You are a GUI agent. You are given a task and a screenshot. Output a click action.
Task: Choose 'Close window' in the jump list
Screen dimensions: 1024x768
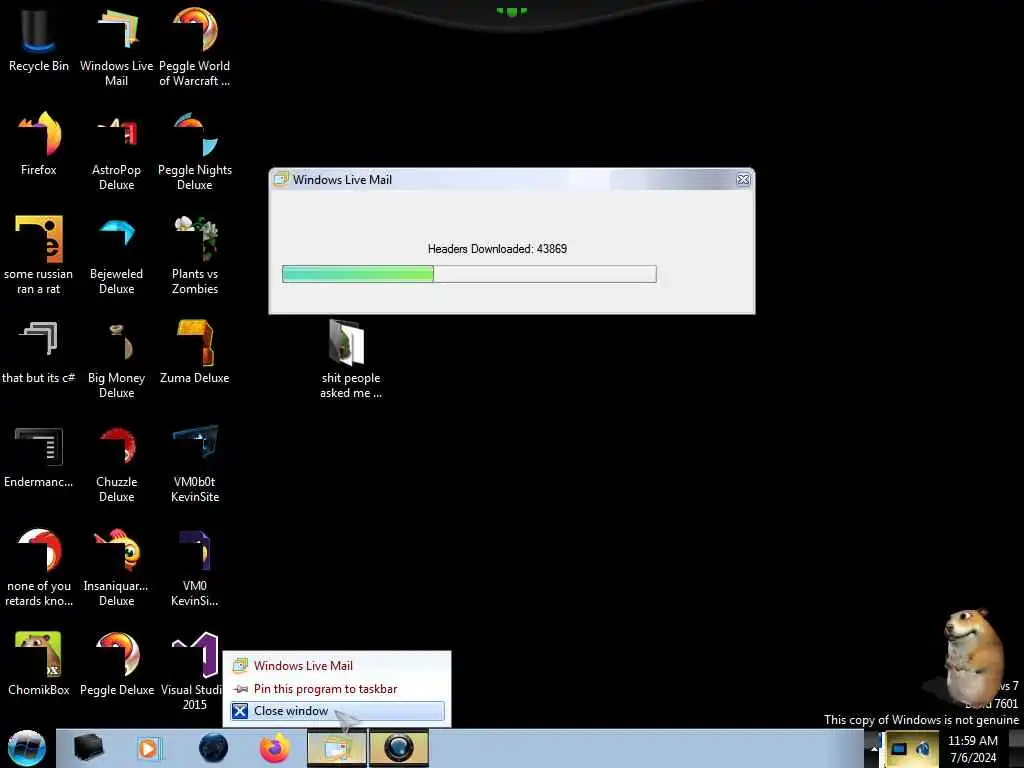click(x=337, y=711)
